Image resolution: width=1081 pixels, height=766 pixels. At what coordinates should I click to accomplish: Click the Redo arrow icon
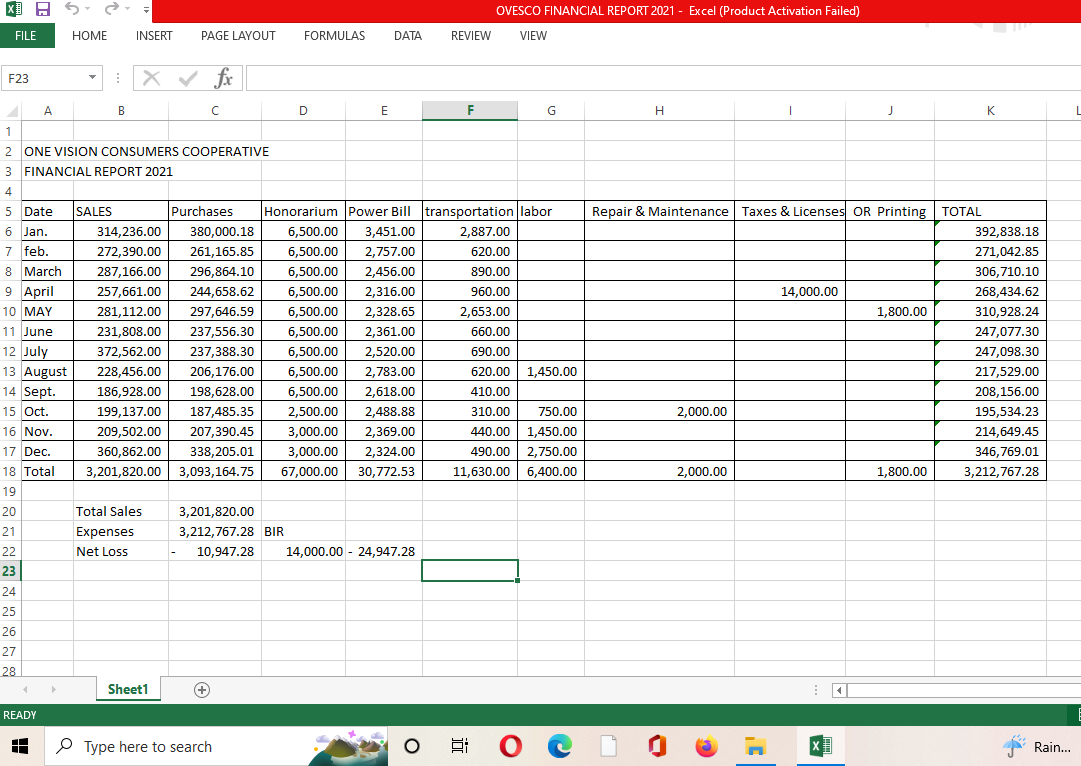(x=111, y=9)
